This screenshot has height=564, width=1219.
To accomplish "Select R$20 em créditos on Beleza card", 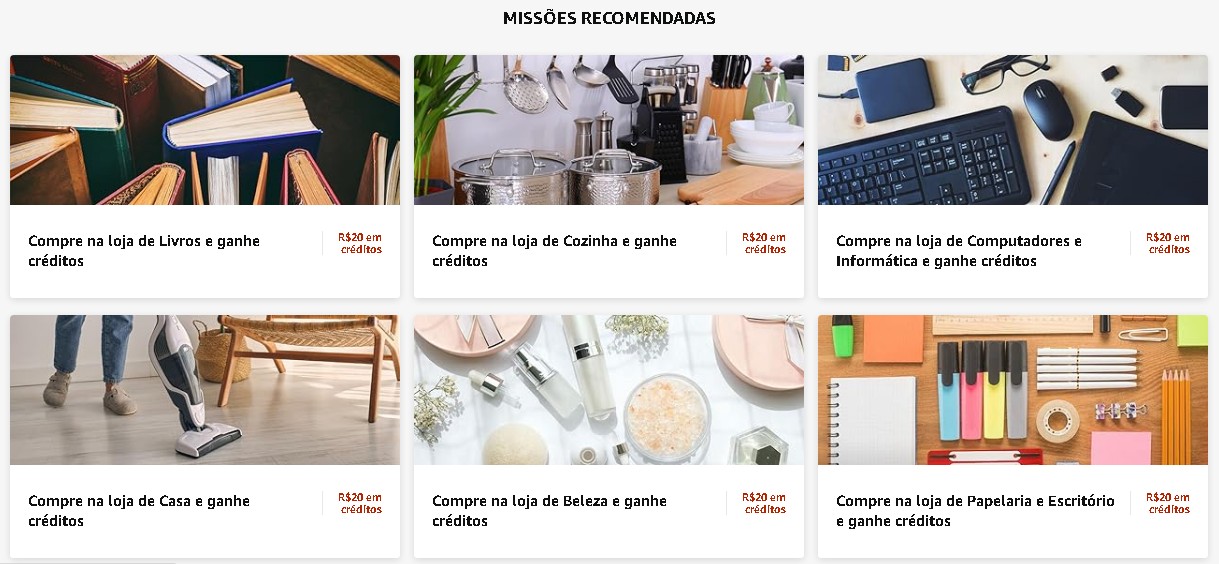I will coord(764,503).
